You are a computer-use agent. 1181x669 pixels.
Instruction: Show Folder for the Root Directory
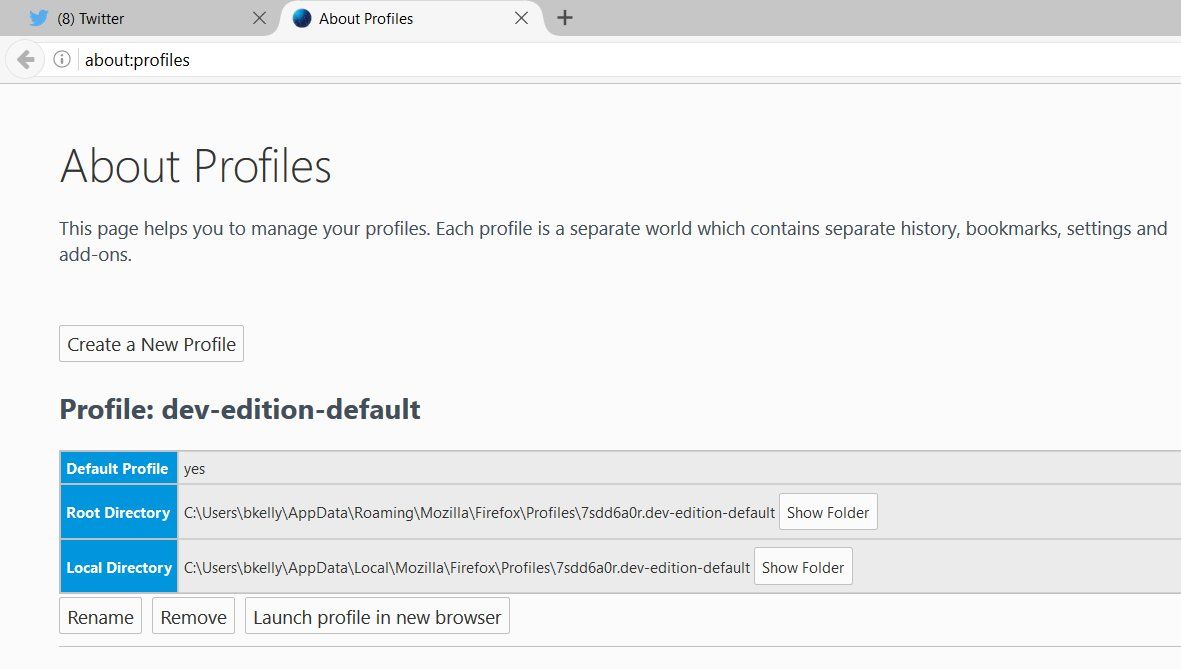click(x=828, y=512)
